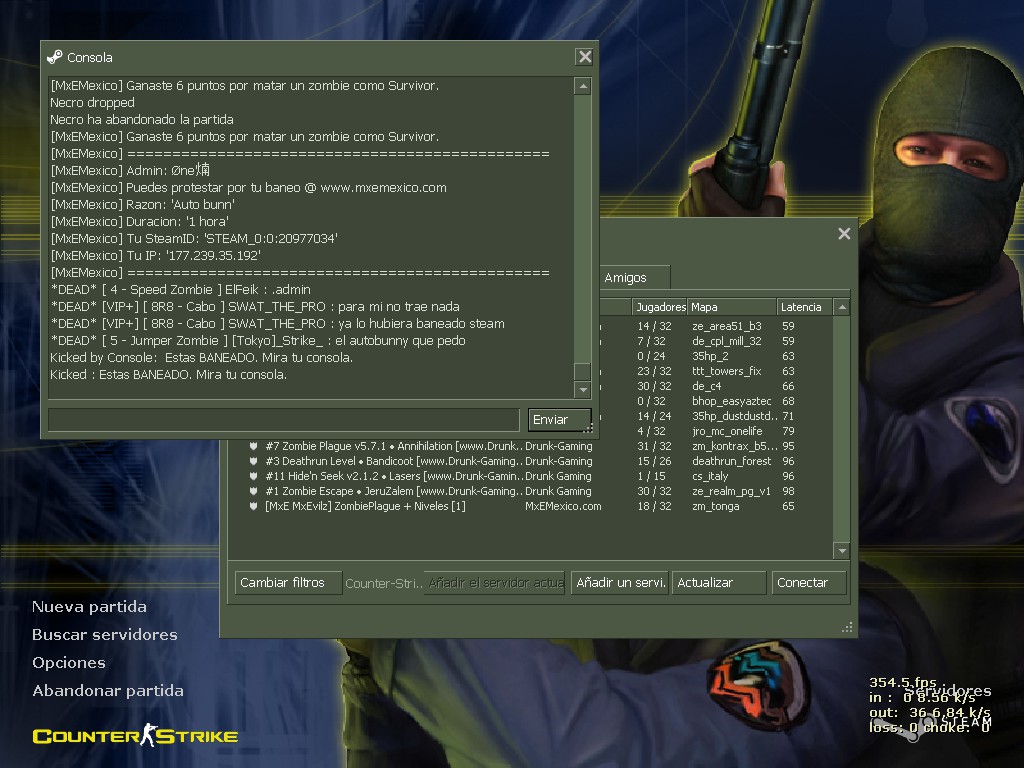
Task: Click the server list scroll down arrow
Action: pyautogui.click(x=842, y=551)
